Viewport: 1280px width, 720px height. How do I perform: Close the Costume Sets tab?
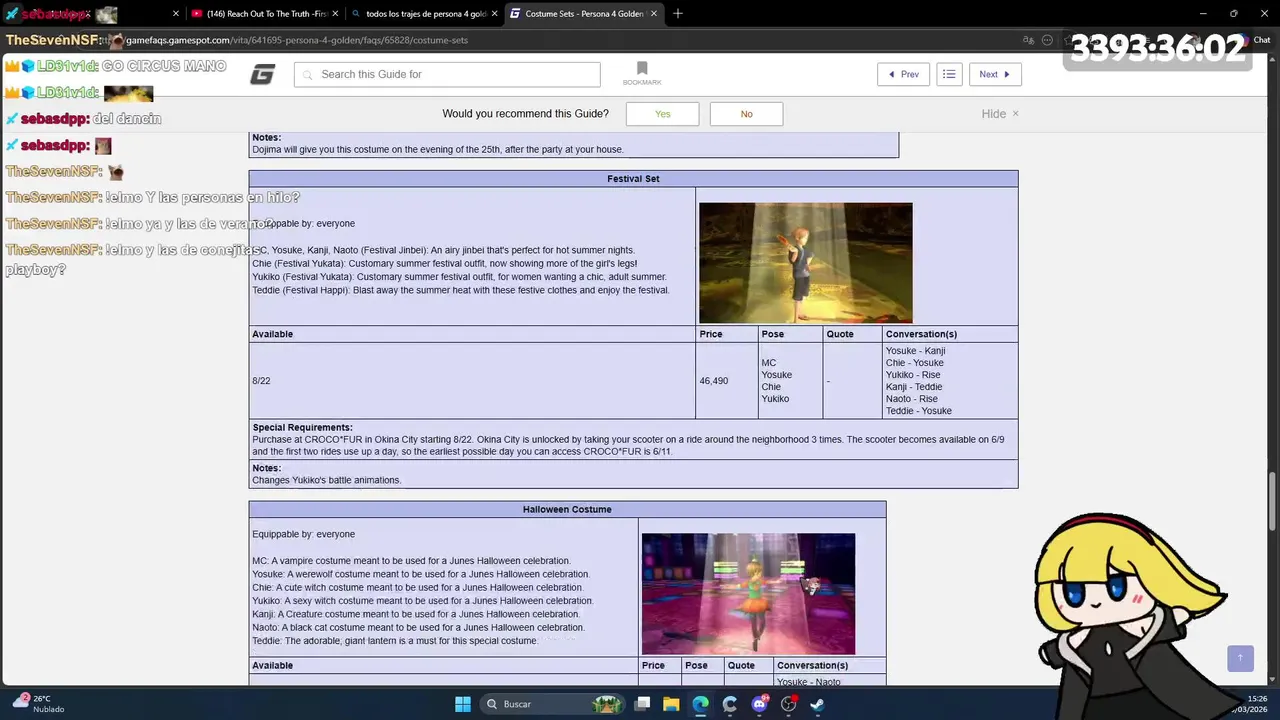pyautogui.click(x=654, y=14)
